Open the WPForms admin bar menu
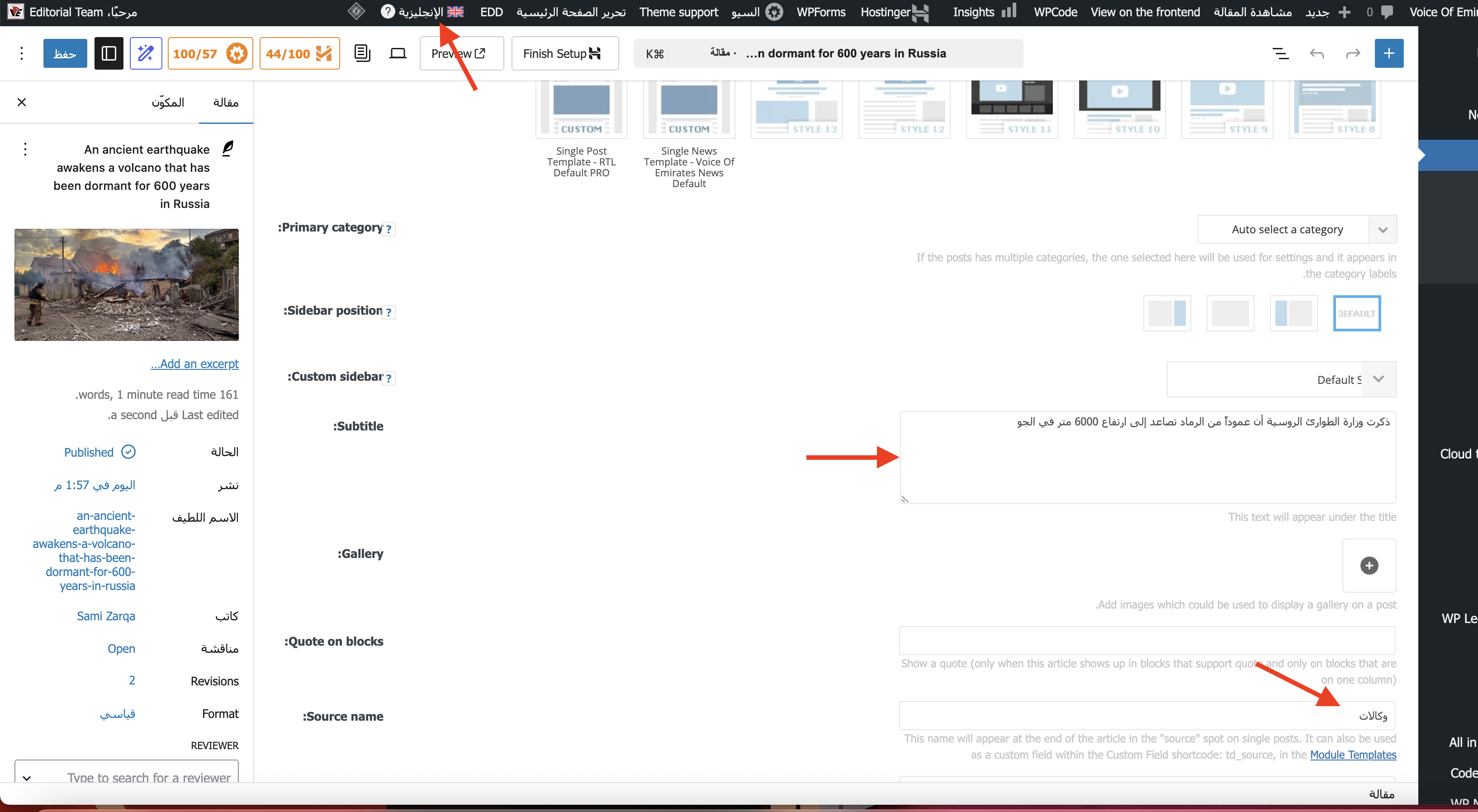The width and height of the screenshot is (1478, 812). pos(821,12)
